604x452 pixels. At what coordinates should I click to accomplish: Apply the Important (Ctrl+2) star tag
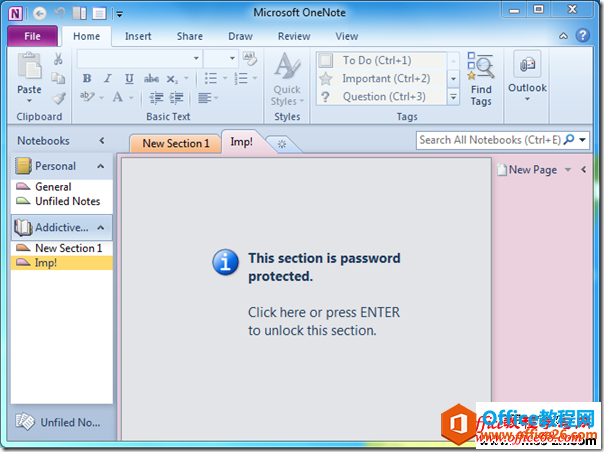point(381,79)
